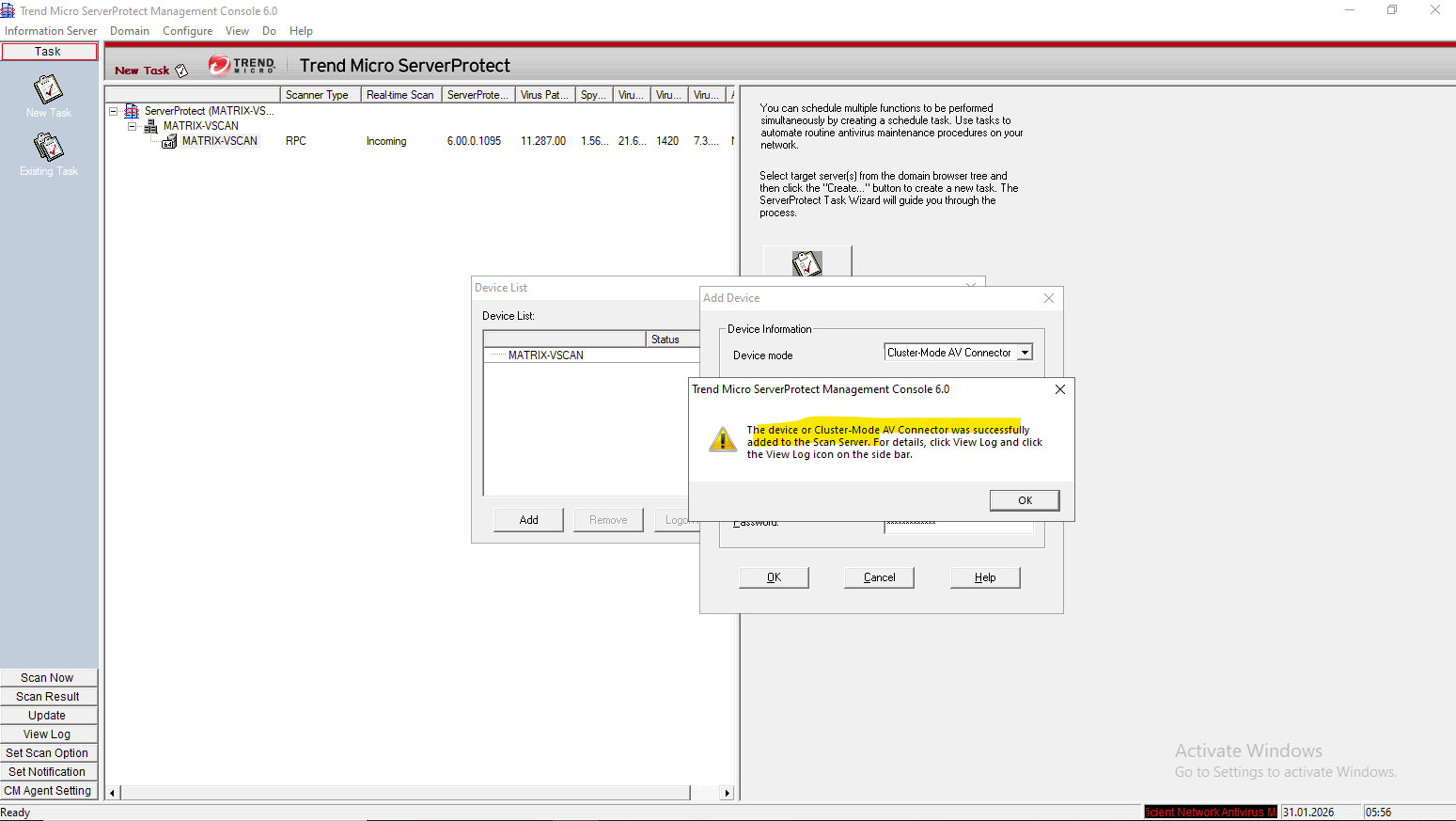Viewport: 1456px width, 821px height.
Task: Click Add in the Device List dialog
Action: coord(529,520)
